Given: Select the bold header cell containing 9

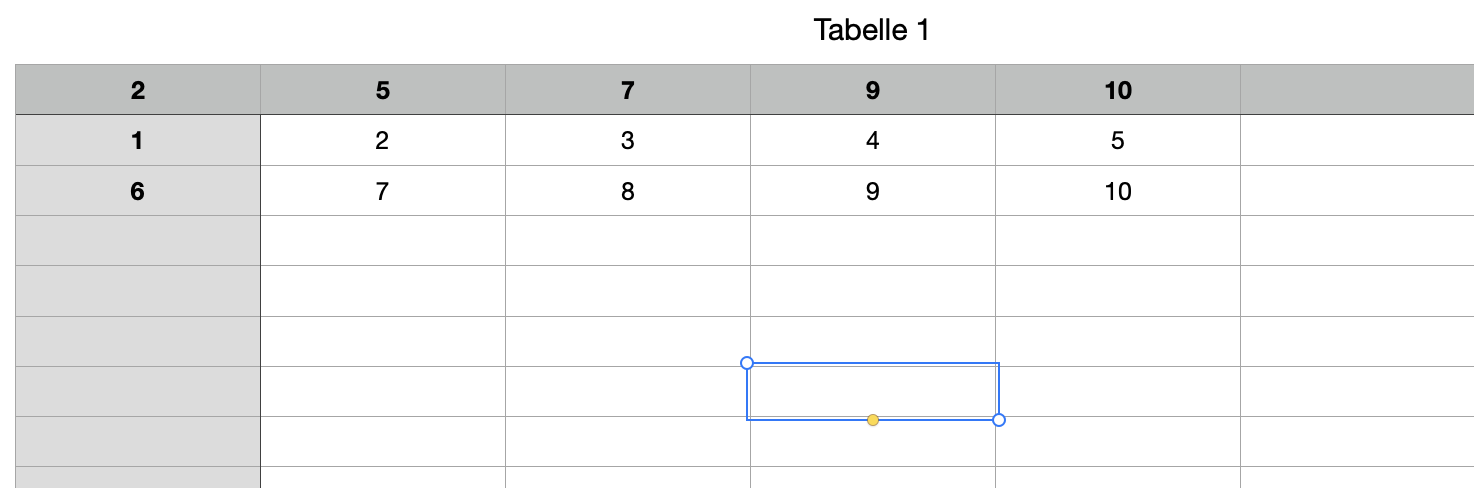Looking at the screenshot, I should click(x=873, y=90).
